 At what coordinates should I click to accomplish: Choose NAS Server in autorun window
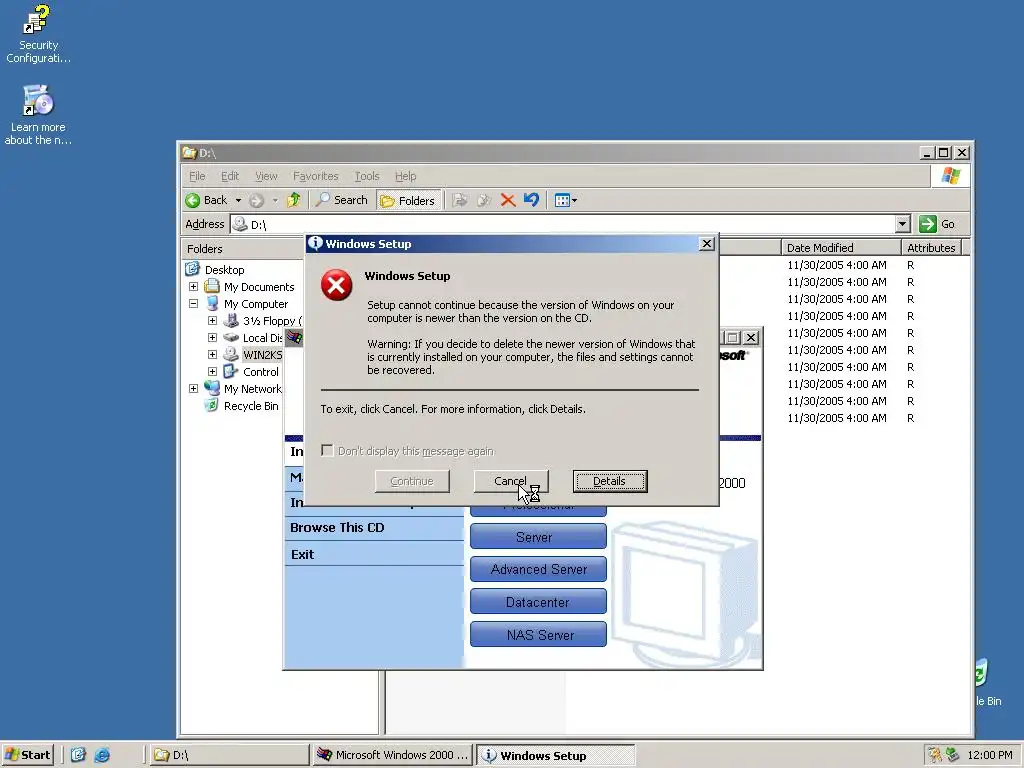click(x=538, y=634)
